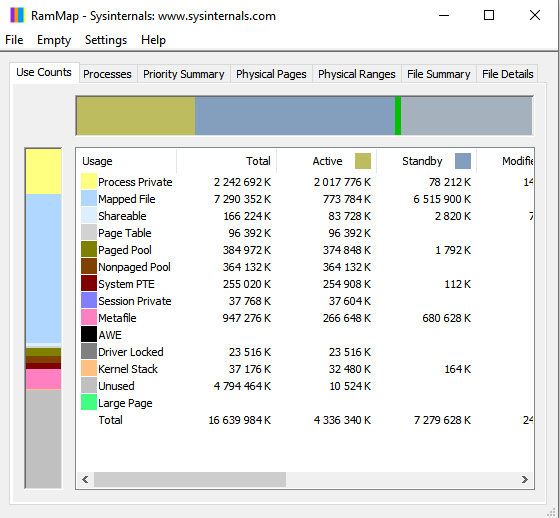The width and height of the screenshot is (560, 518).
Task: Select the Paged Pool row label
Action: (x=125, y=250)
